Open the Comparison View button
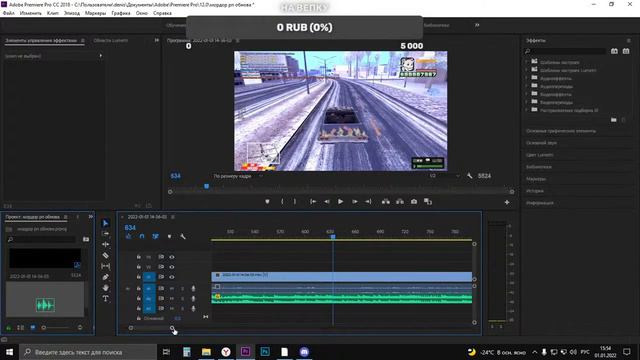 [428, 202]
